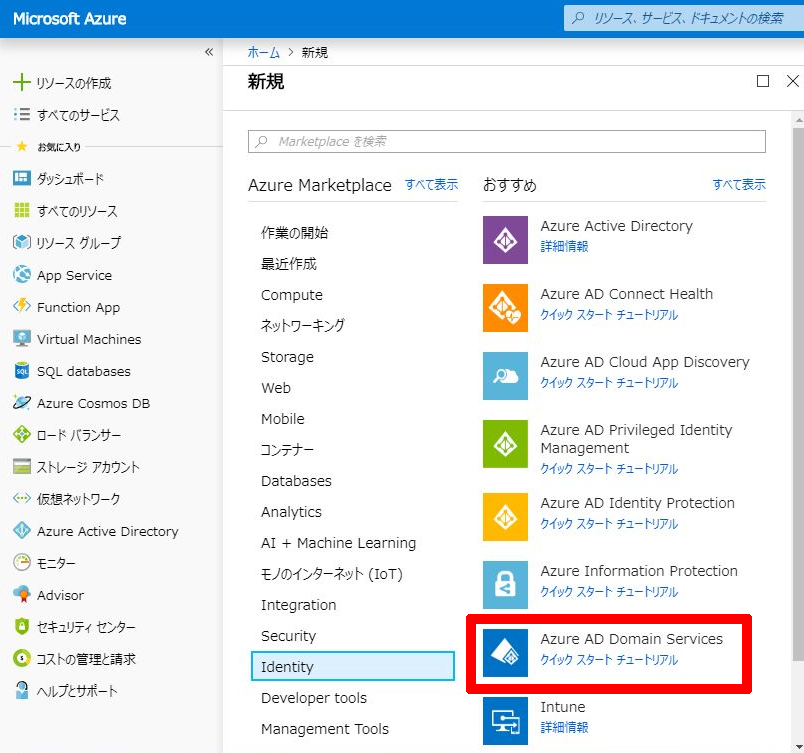Select the Compute category
Screen dimensions: 804x753
[292, 295]
